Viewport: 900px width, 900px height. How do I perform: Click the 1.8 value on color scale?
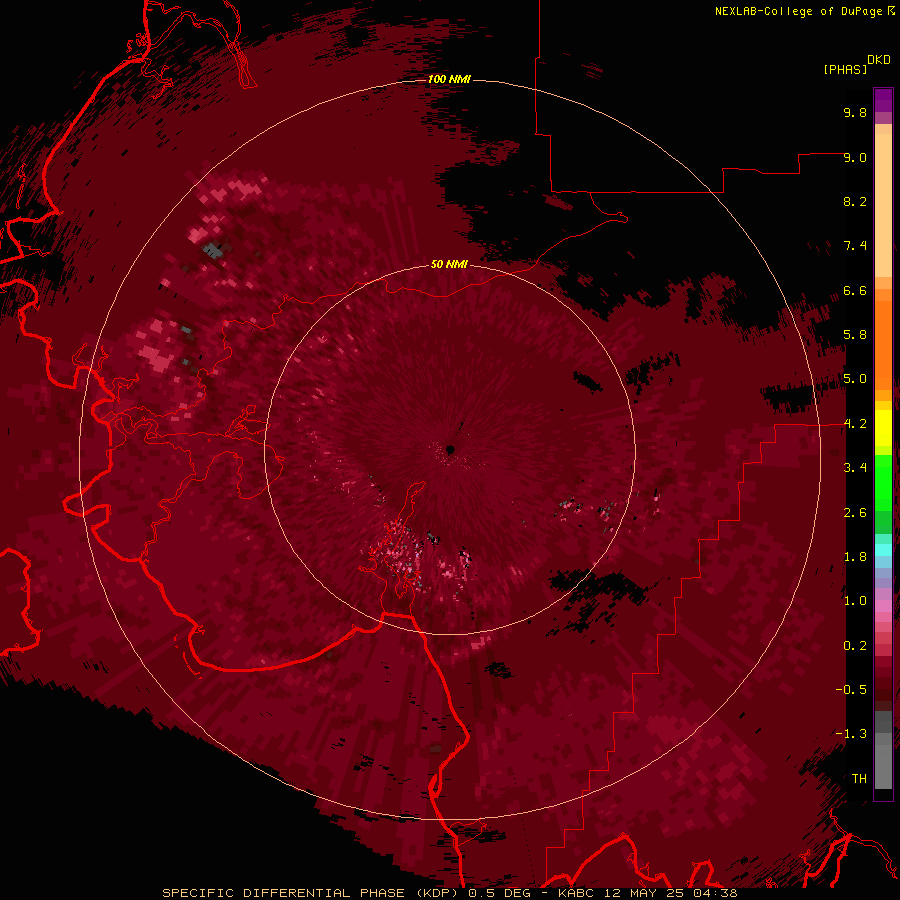pos(855,557)
